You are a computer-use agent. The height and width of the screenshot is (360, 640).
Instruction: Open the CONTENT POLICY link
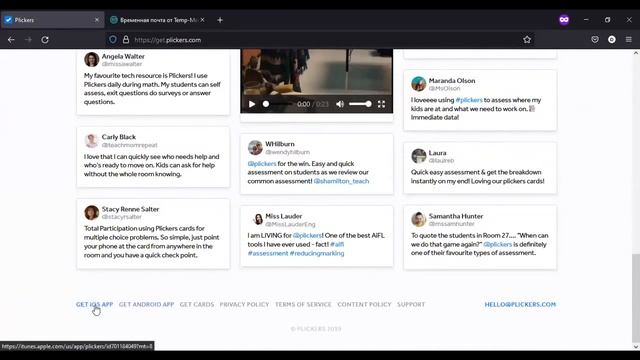coord(364,304)
